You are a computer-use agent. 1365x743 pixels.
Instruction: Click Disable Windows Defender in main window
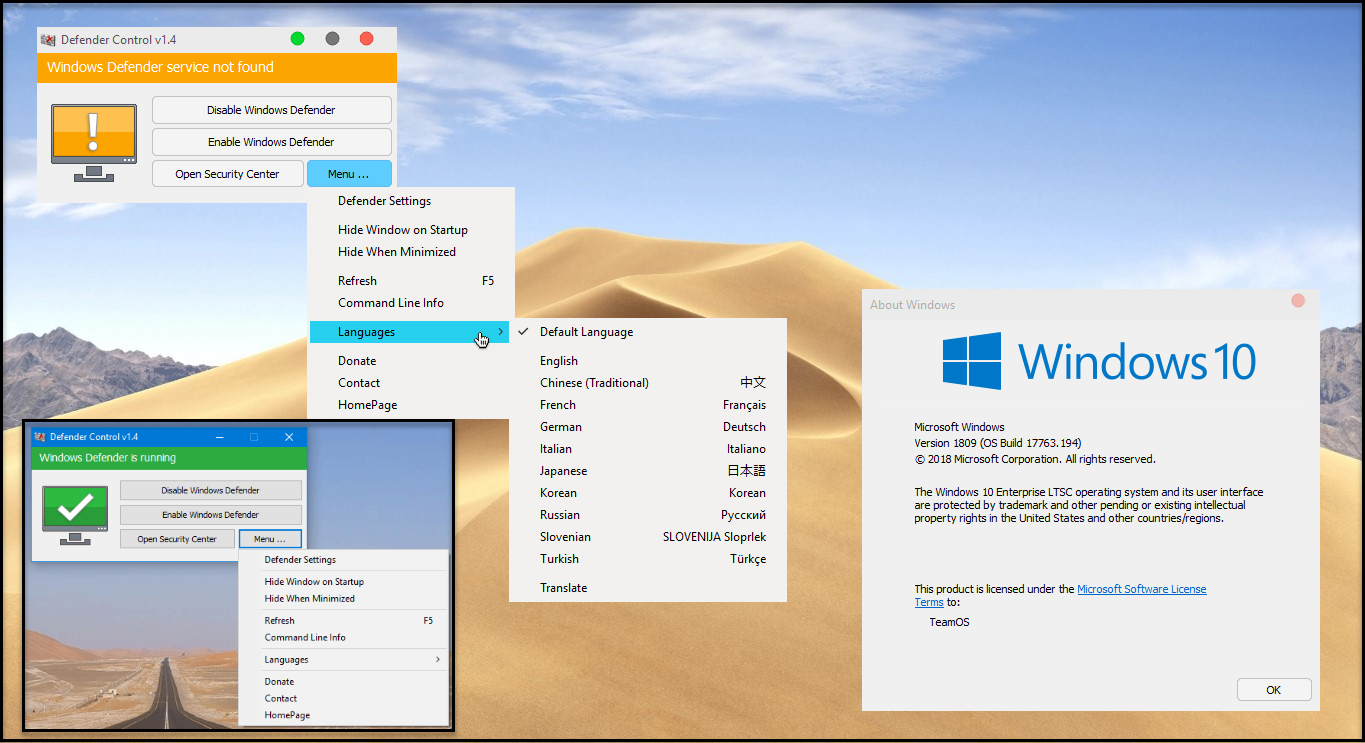pos(271,110)
